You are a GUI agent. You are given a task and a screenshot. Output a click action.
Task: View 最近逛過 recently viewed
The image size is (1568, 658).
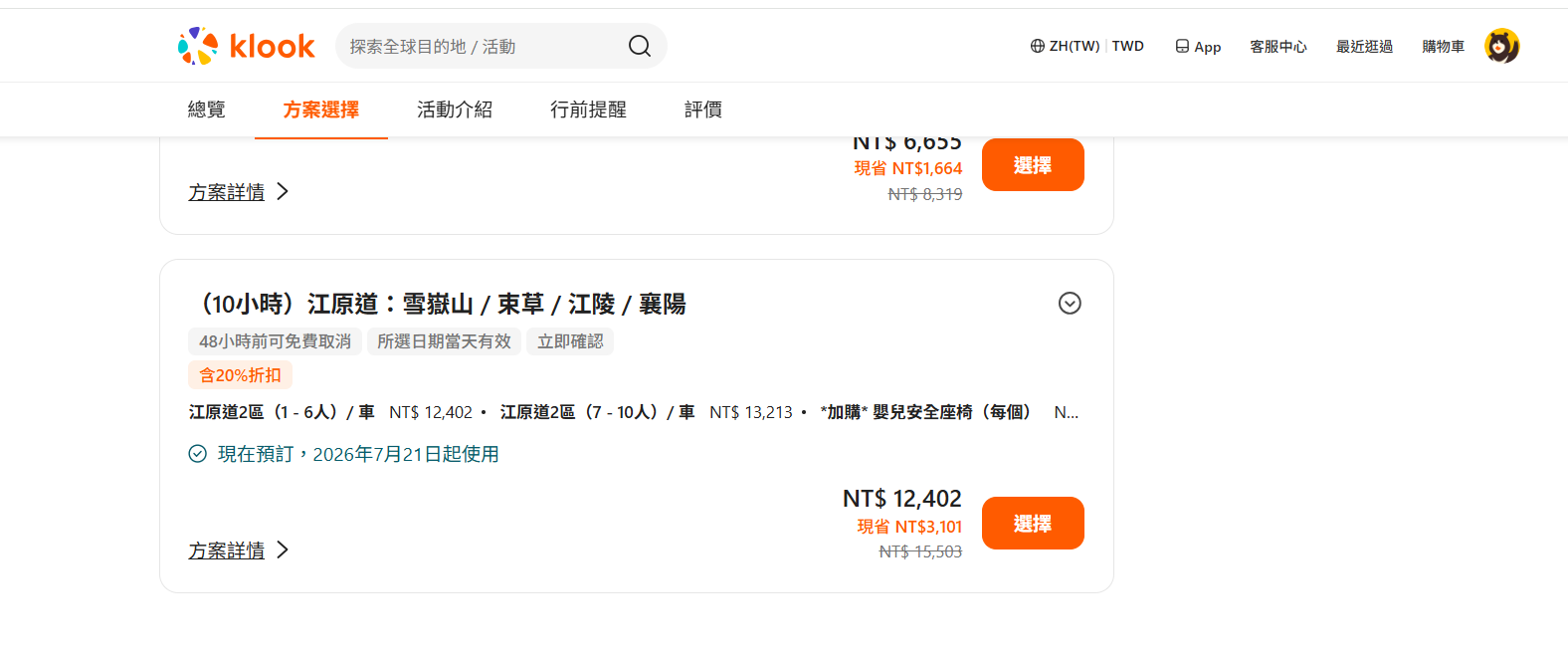[x=1364, y=46]
